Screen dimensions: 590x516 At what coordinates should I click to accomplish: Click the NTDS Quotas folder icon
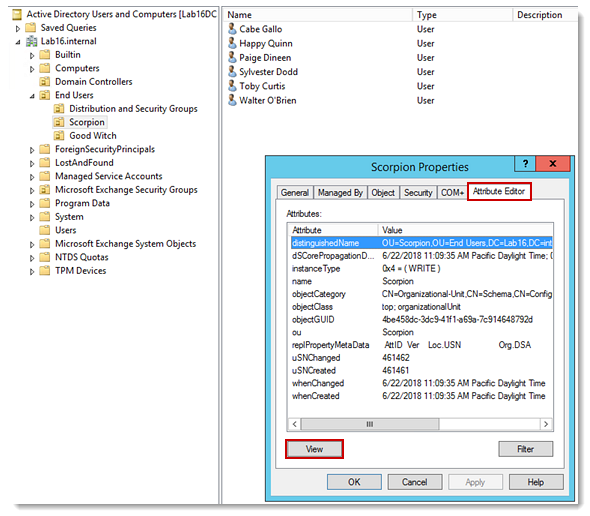tap(45, 257)
